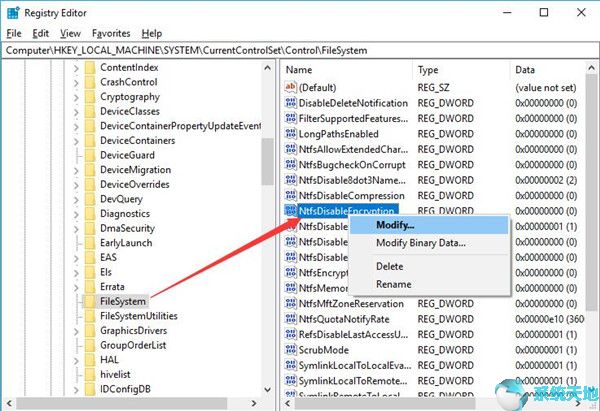600x411 pixels.
Task: Click the Cryptography folder icon
Action: [90, 97]
